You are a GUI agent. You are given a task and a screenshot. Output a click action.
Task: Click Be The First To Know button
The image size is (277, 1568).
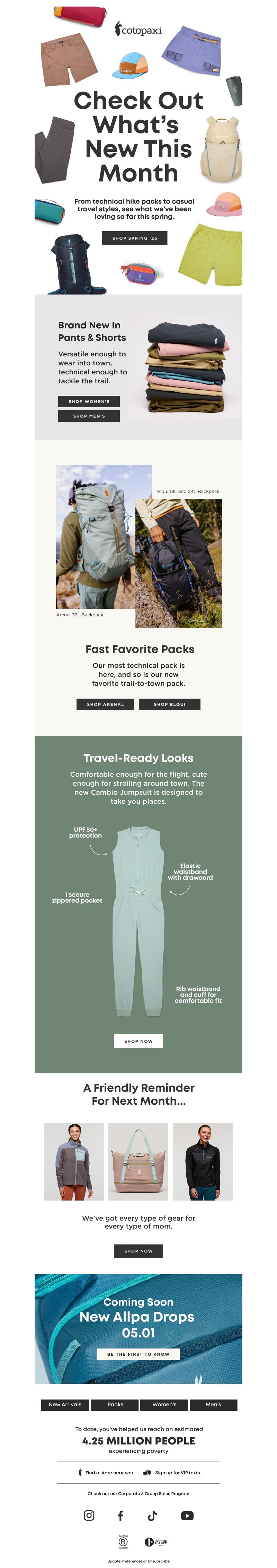pos(138,1354)
